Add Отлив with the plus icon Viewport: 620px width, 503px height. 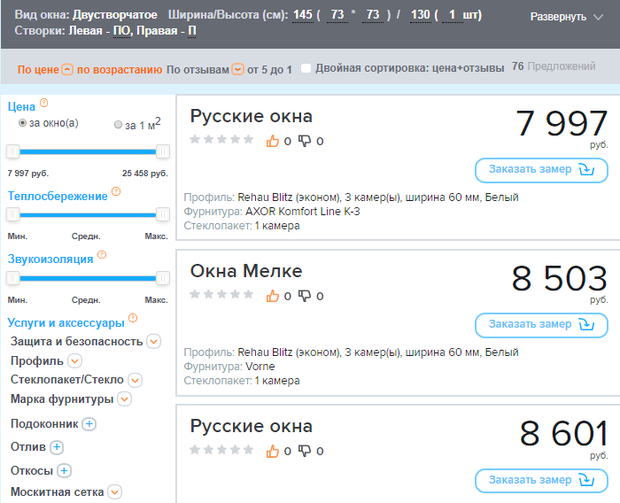click(57, 447)
